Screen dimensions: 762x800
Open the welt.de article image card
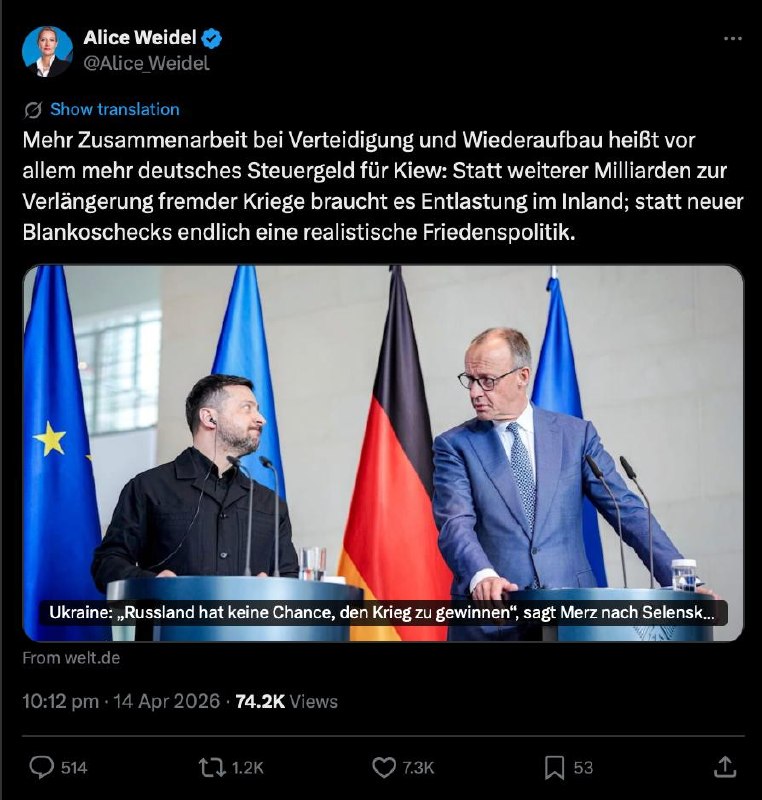click(383, 453)
